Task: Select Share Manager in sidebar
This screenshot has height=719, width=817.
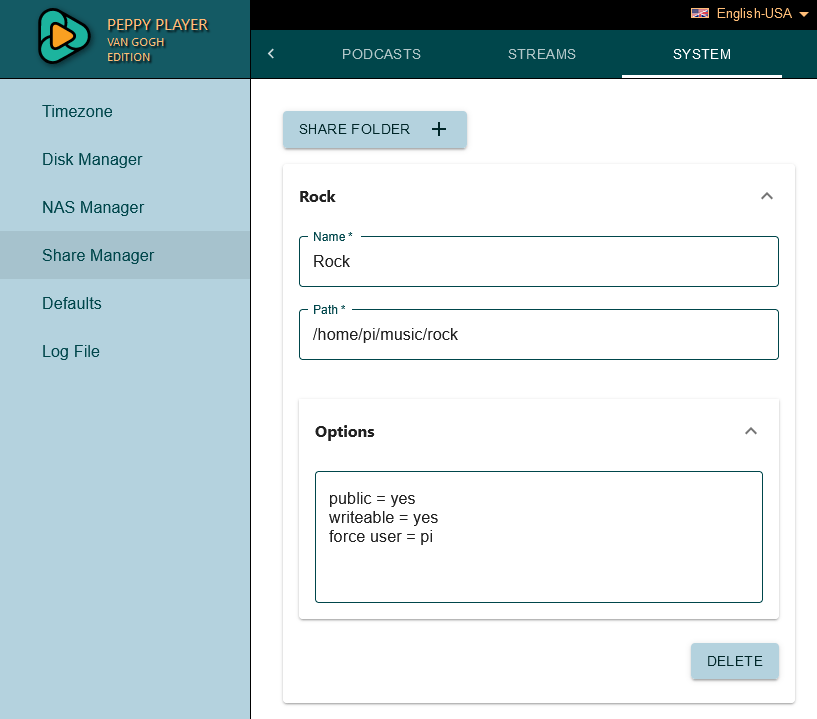Action: [x=125, y=255]
